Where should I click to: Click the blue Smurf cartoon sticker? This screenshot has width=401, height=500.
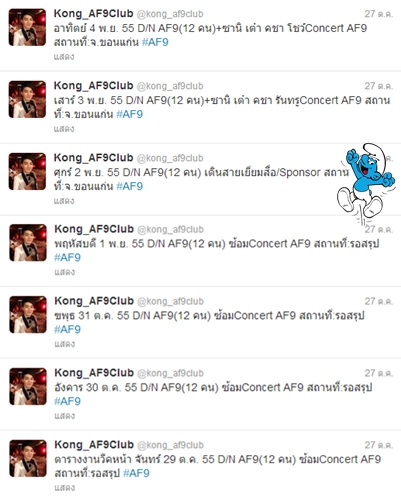click(366, 183)
